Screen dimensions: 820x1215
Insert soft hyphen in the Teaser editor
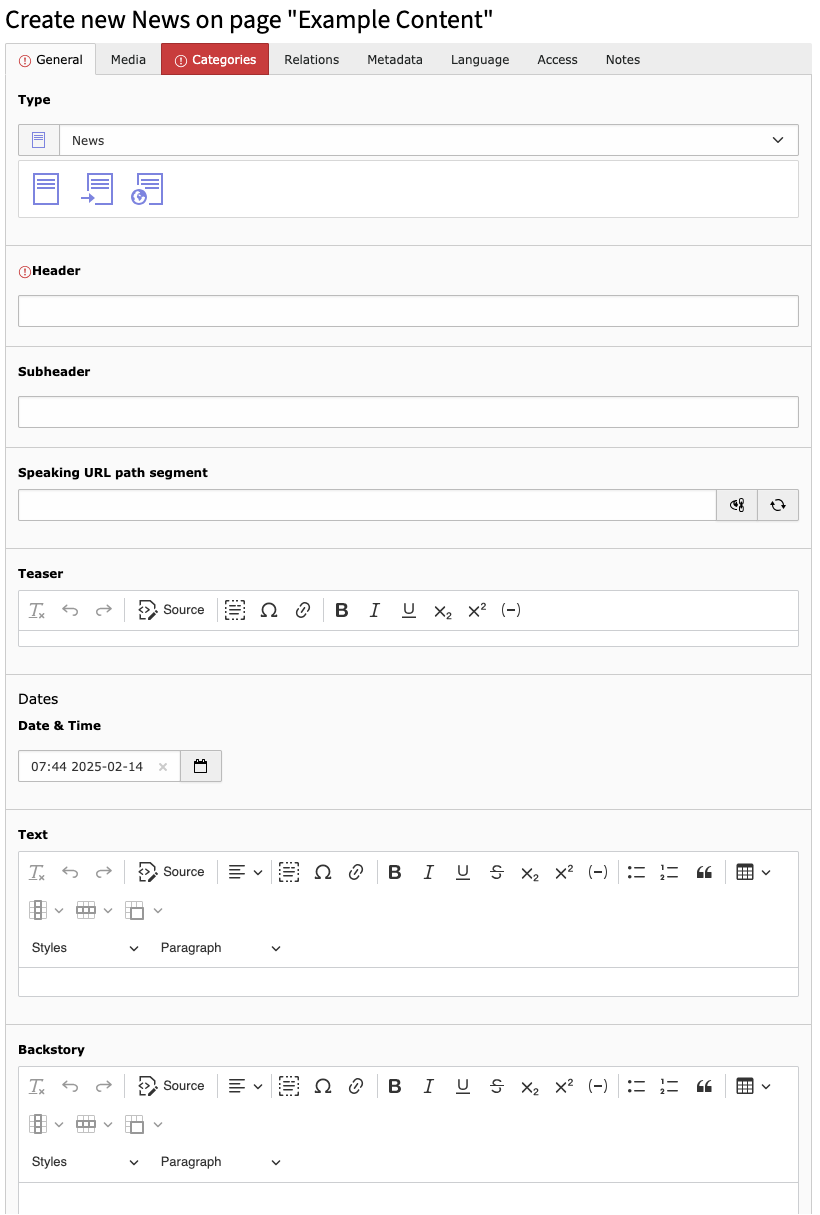[511, 610]
